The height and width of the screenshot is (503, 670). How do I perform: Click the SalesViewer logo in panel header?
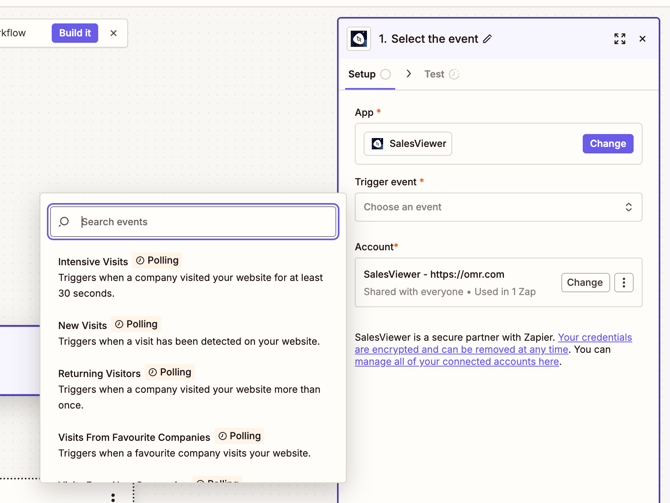[x=359, y=39]
